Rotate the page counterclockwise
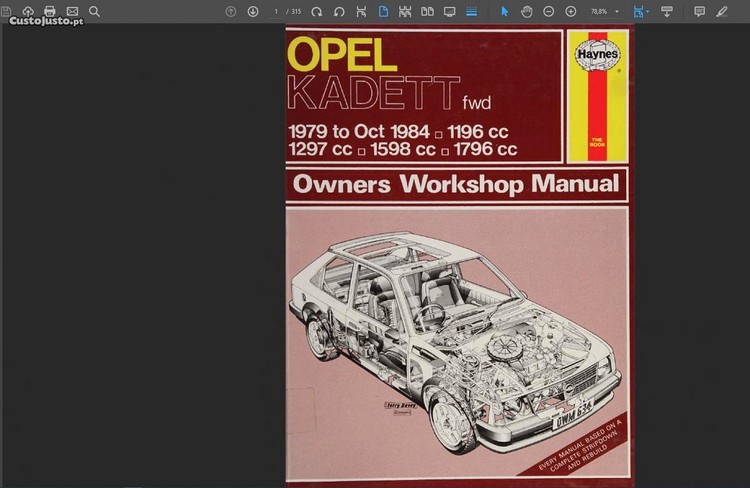The image size is (750, 488). [x=339, y=11]
